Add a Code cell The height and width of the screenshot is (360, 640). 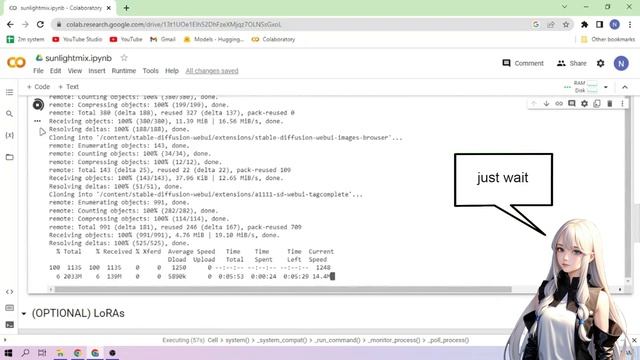(38, 87)
